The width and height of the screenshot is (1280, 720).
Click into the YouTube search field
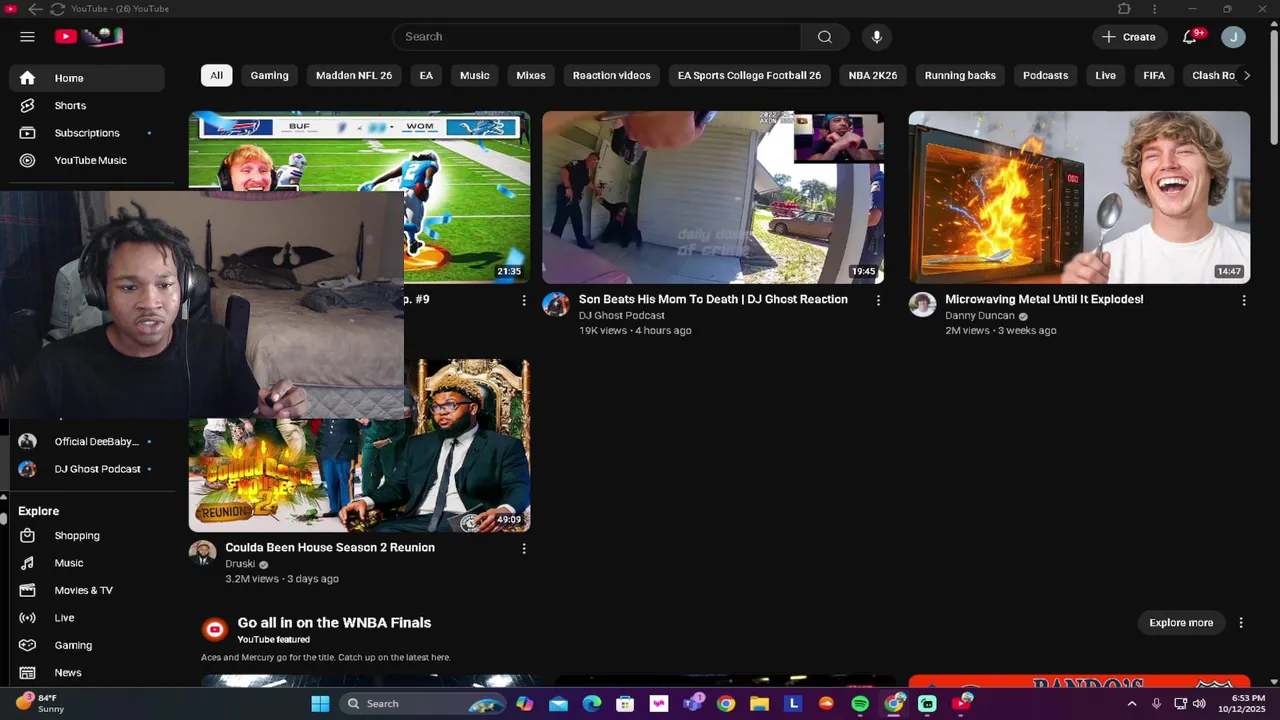click(x=597, y=37)
